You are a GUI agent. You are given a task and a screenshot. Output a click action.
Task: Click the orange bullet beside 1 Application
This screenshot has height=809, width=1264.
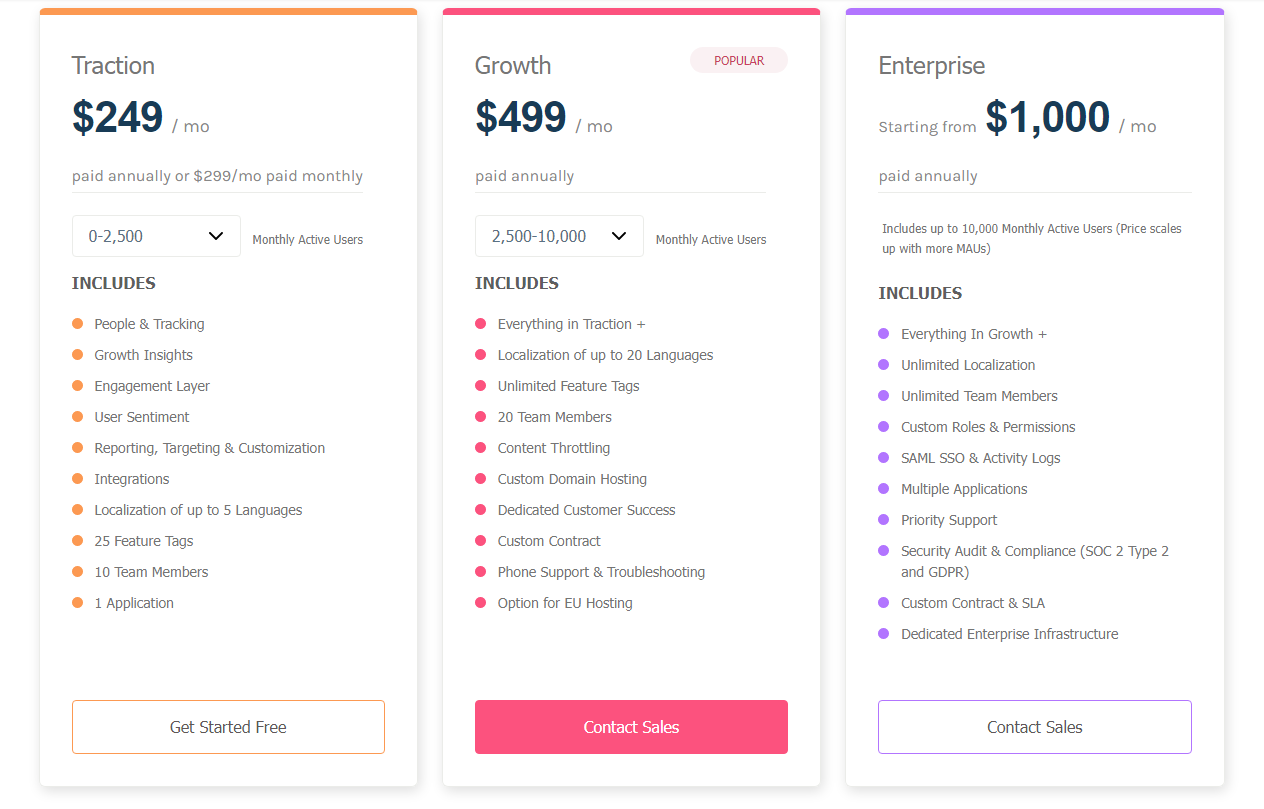point(77,603)
